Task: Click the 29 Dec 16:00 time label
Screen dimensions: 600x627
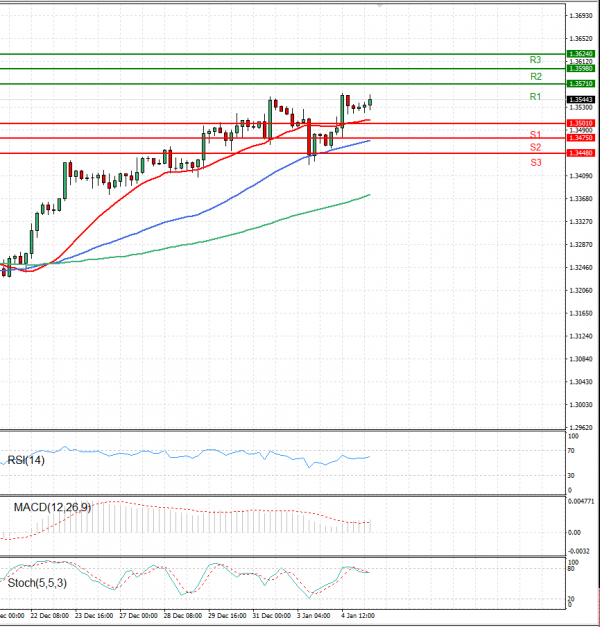Action: (227, 615)
